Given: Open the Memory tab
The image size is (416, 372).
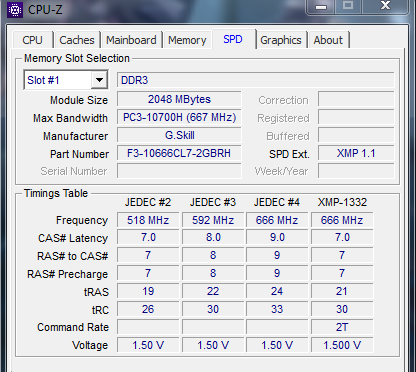Looking at the screenshot, I should pyautogui.click(x=187, y=40).
